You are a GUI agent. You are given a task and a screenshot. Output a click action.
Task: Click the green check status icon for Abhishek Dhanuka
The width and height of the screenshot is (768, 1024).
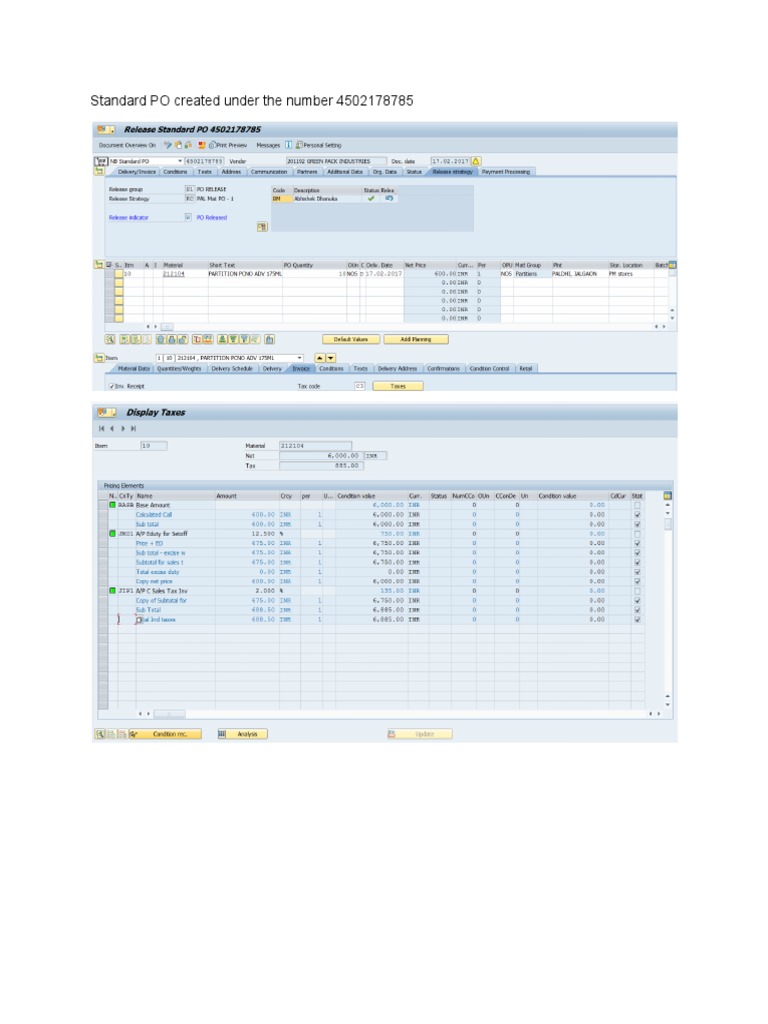(371, 198)
